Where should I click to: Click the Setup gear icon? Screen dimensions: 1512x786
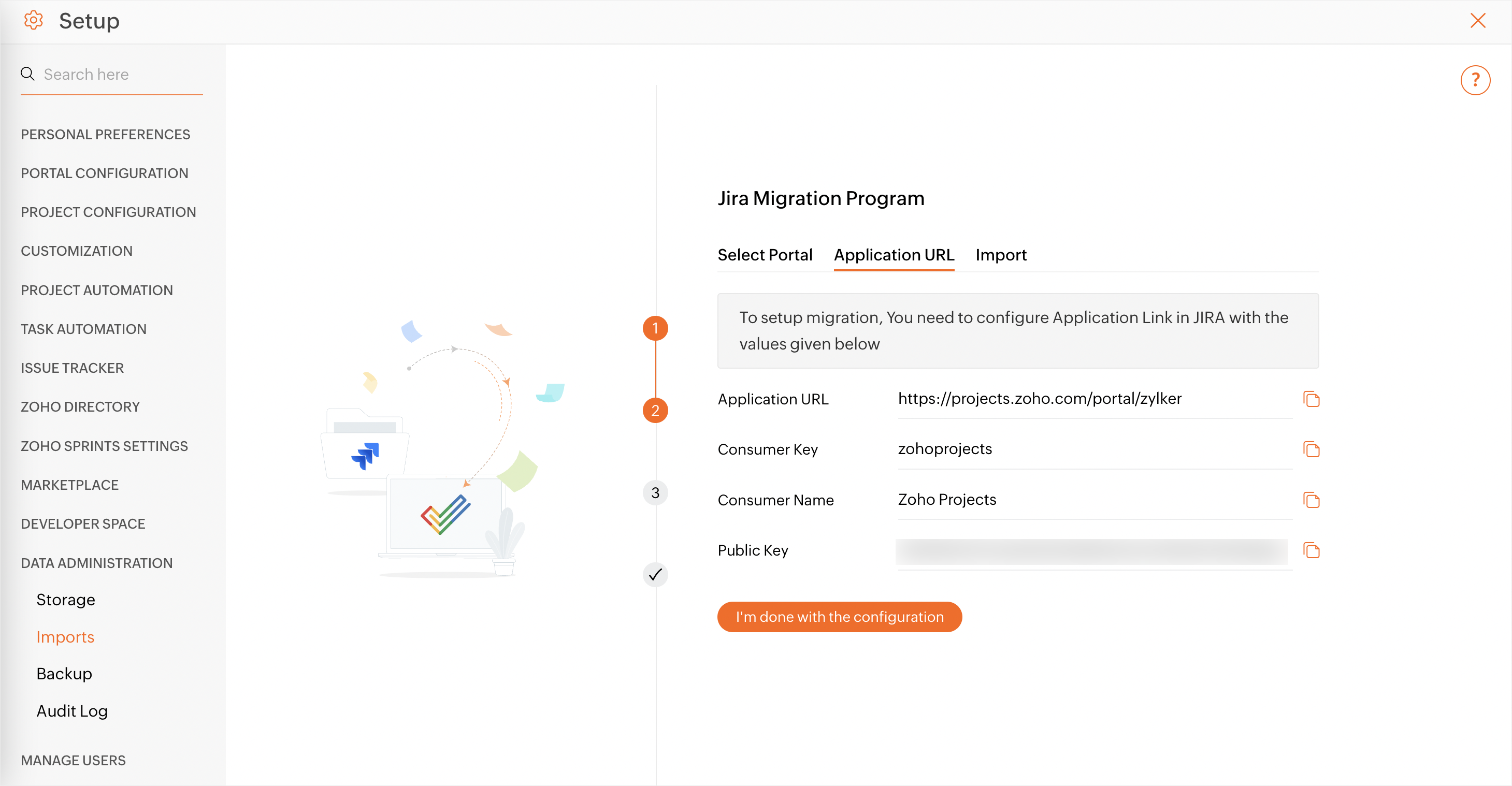tap(34, 21)
